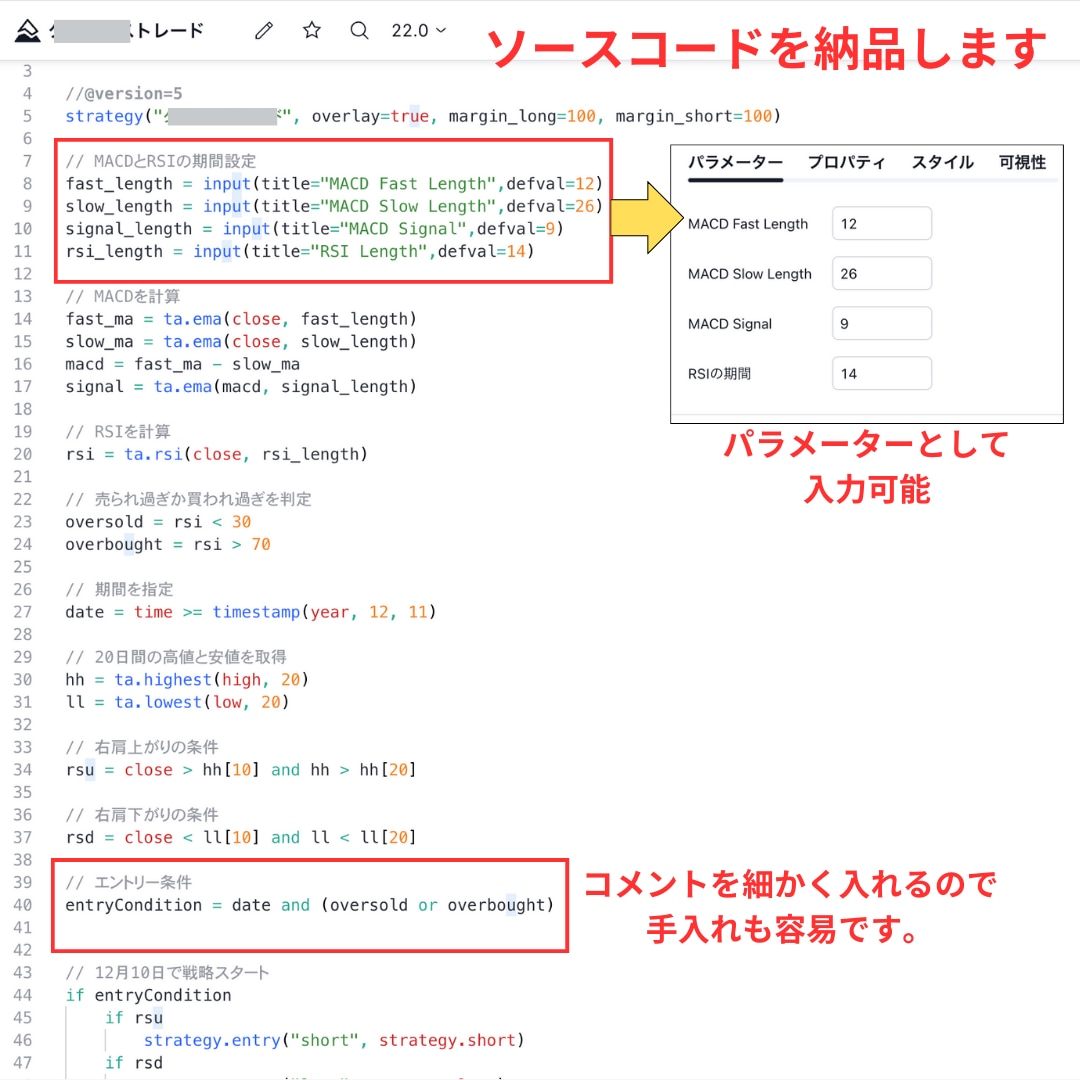Click the oversold = rsi < 30 line
This screenshot has height=1080, width=1080.
point(158,522)
